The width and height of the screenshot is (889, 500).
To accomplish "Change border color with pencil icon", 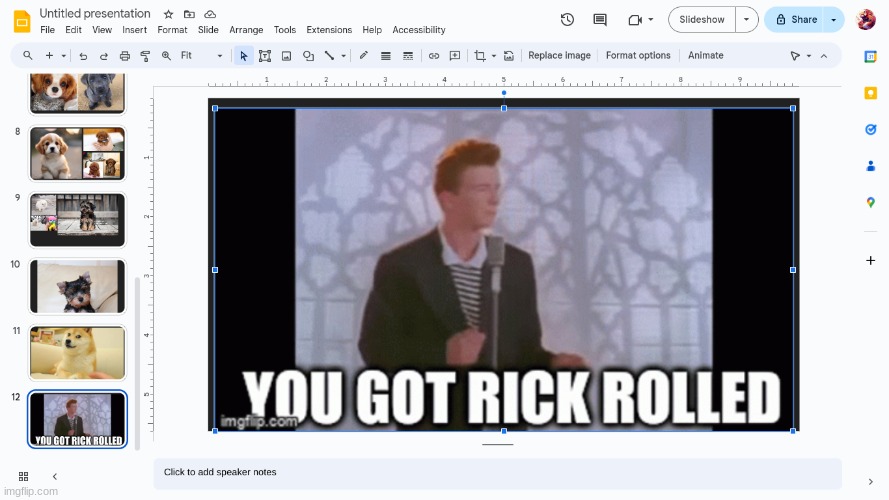I will pyautogui.click(x=363, y=56).
